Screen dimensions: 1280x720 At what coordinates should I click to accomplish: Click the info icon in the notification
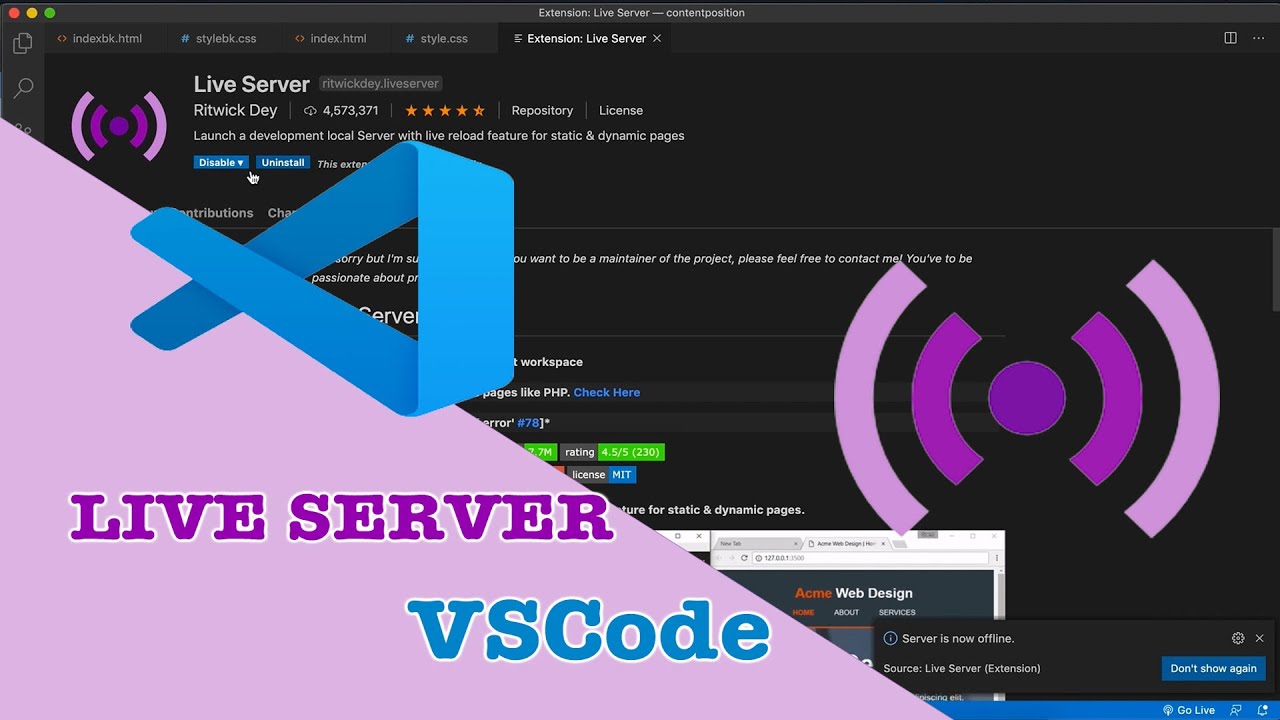pyautogui.click(x=890, y=638)
